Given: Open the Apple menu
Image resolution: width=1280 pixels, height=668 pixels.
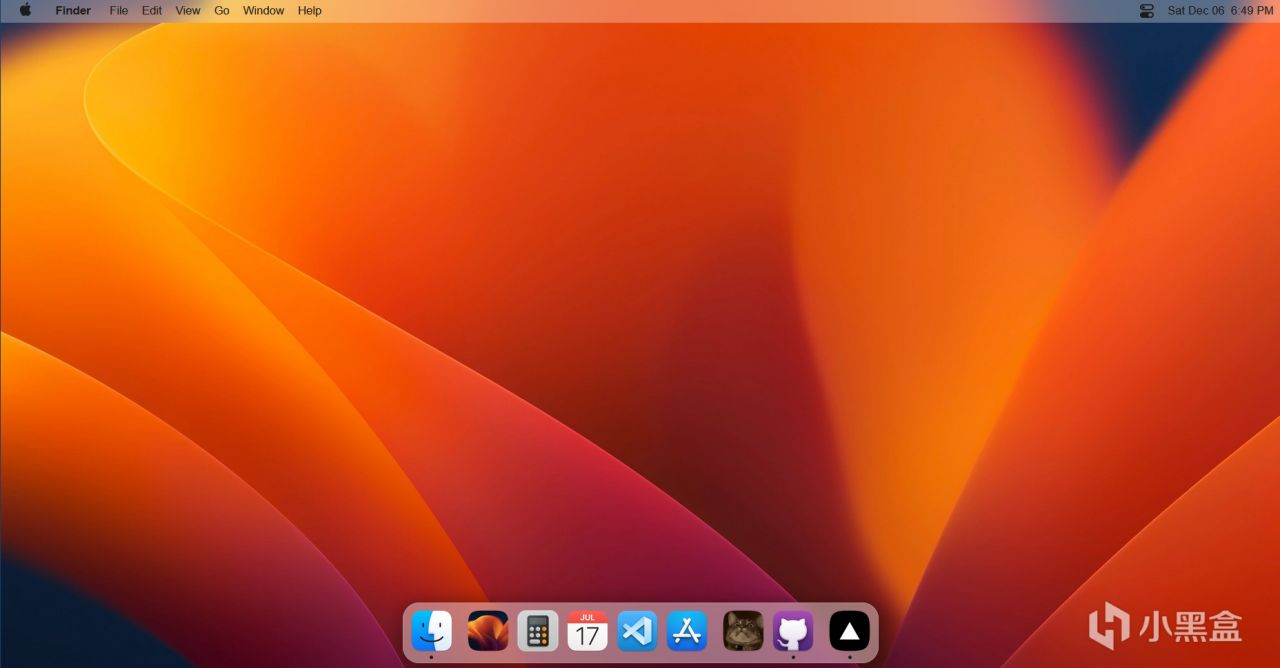Looking at the screenshot, I should (x=25, y=10).
